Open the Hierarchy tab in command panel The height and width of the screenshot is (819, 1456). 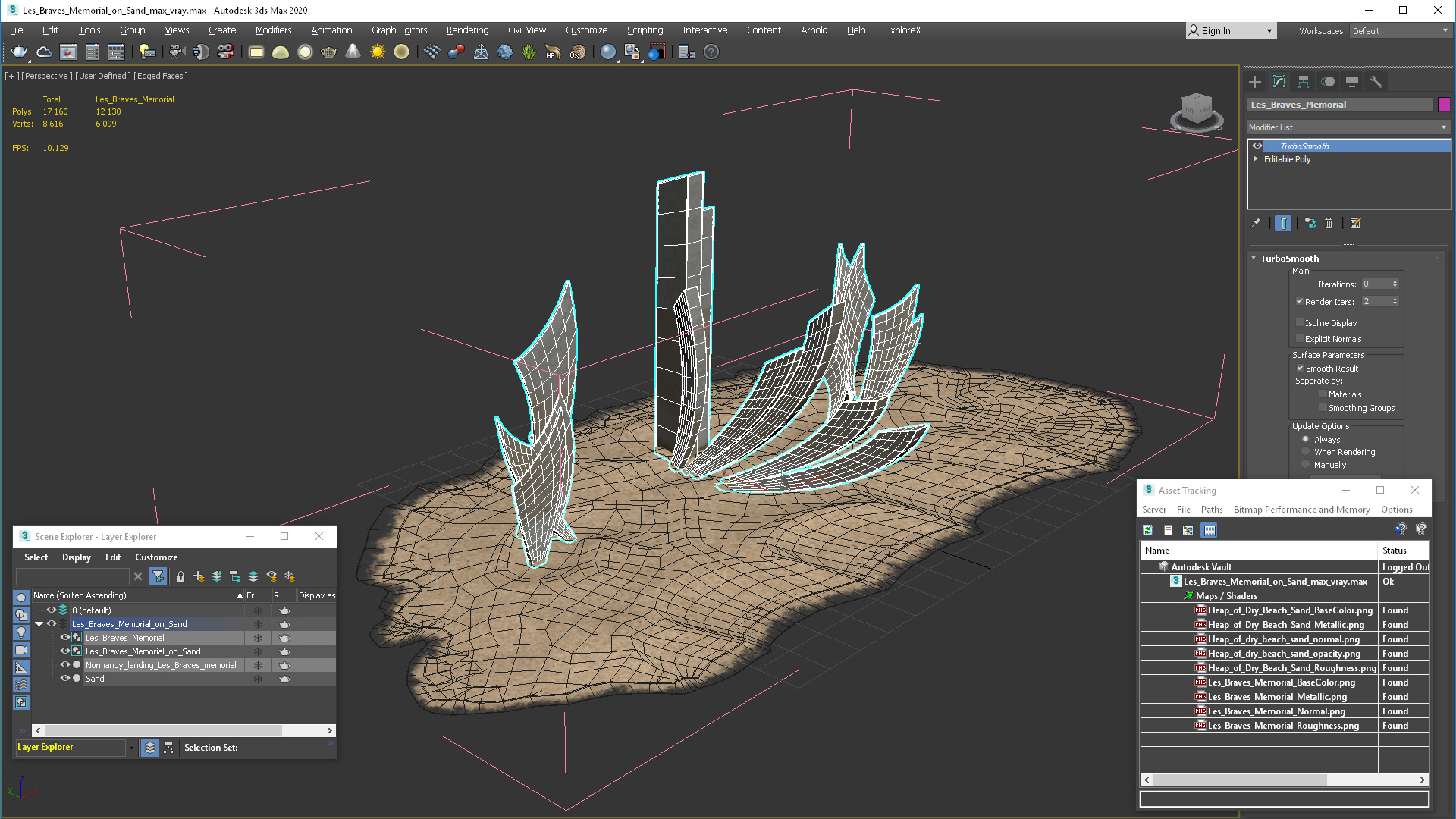[1304, 82]
